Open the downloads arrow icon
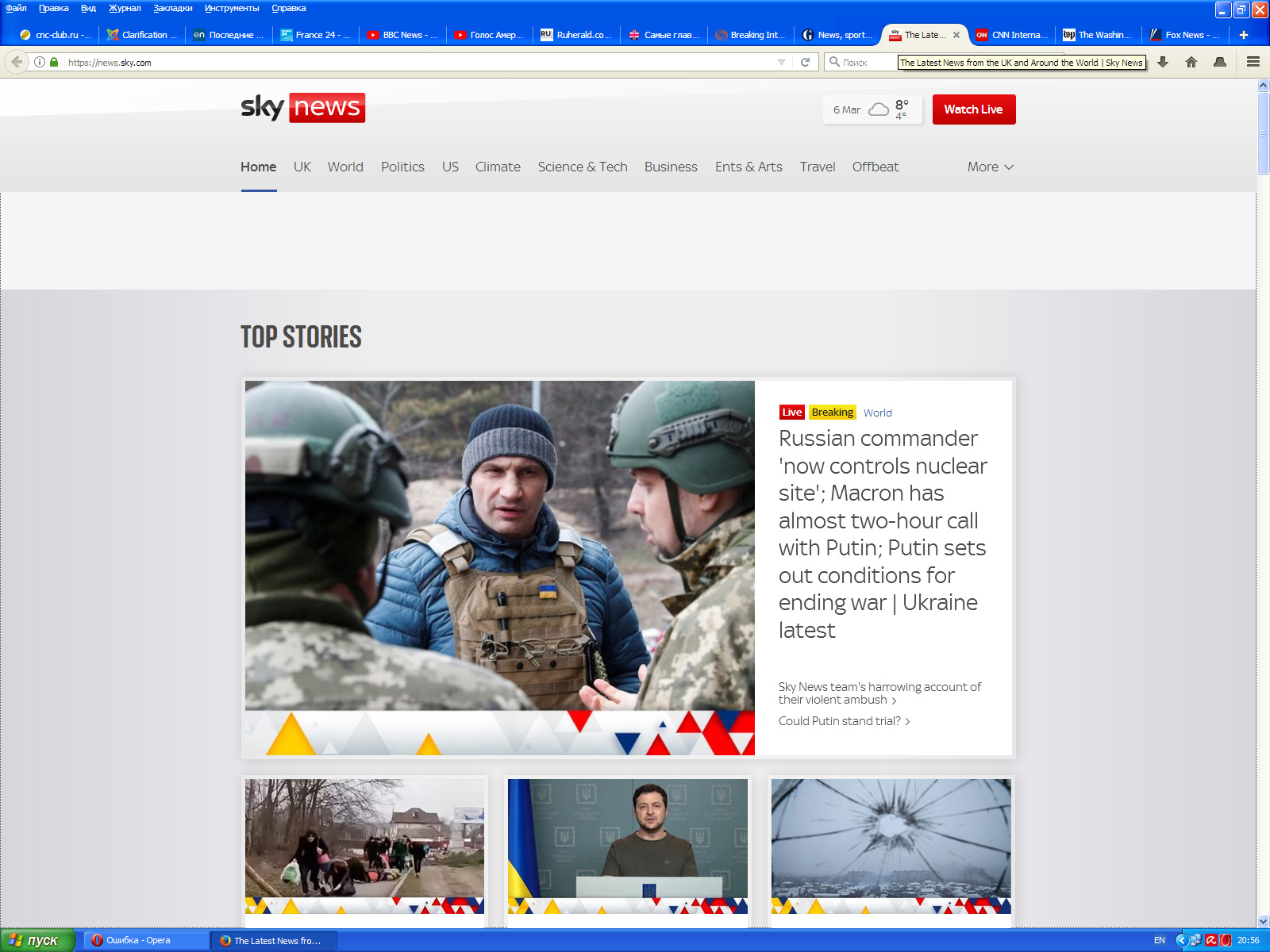 (1163, 62)
